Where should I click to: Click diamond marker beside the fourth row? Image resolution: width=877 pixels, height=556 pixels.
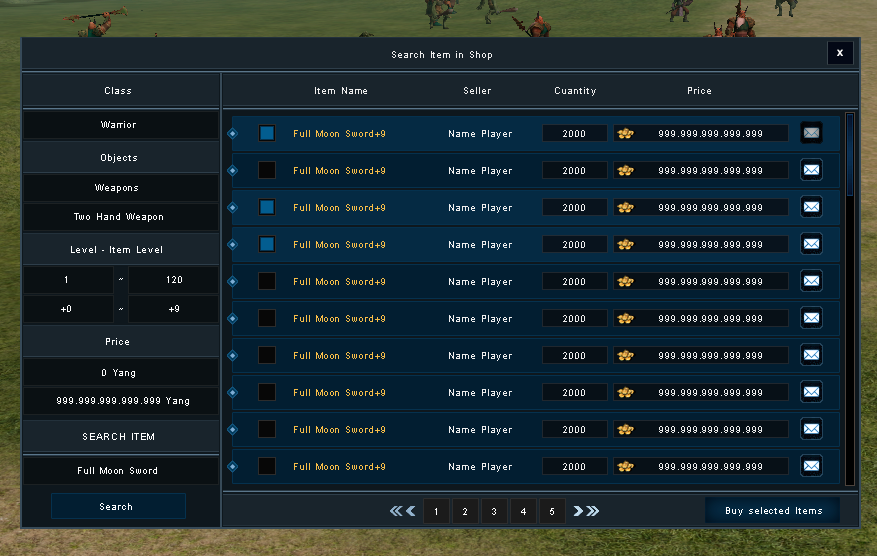click(x=233, y=244)
